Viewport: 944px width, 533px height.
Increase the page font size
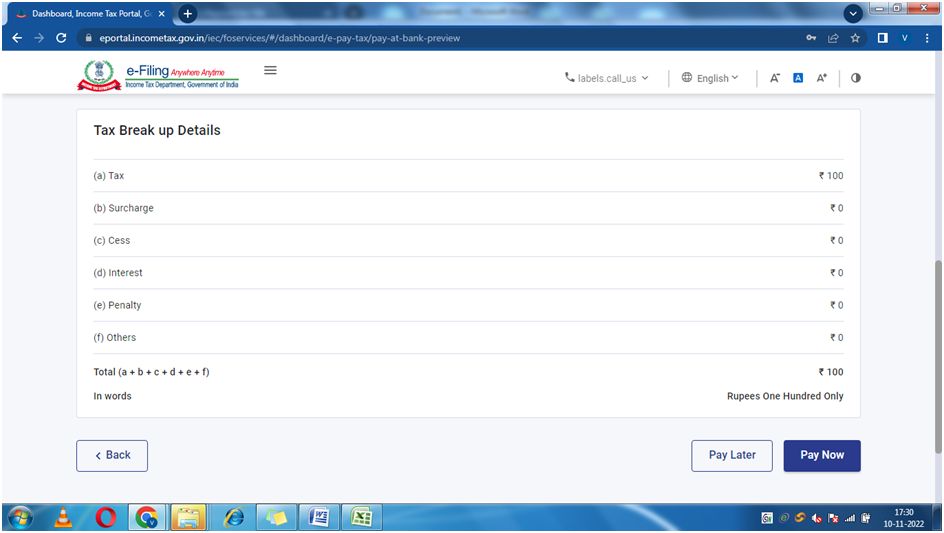pos(822,78)
